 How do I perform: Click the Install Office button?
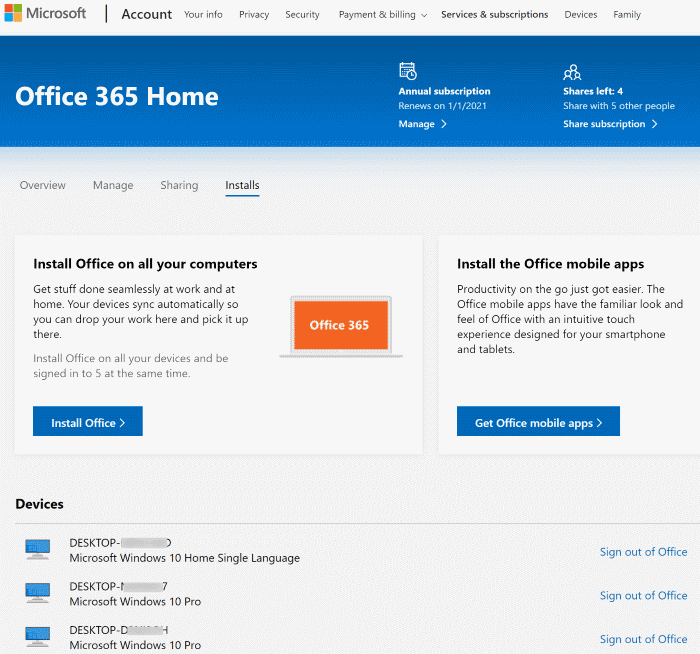point(88,421)
